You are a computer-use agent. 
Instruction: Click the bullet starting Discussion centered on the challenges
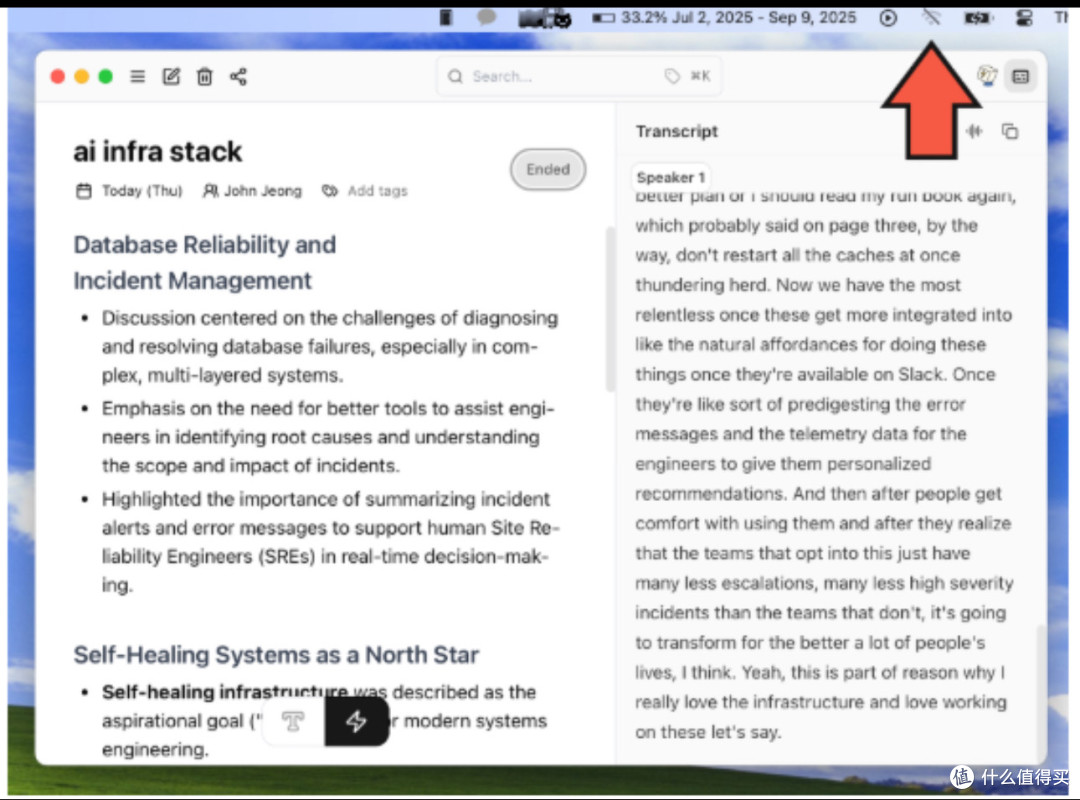tap(330, 347)
